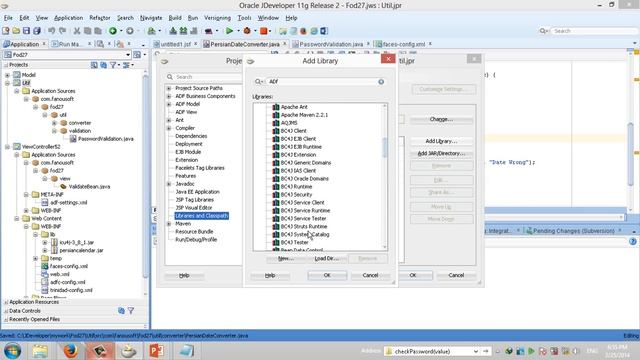Image resolution: width=640 pixels, height=360 pixels.
Task: Click the Cut scissors toolbar icon
Action: click(77, 31)
